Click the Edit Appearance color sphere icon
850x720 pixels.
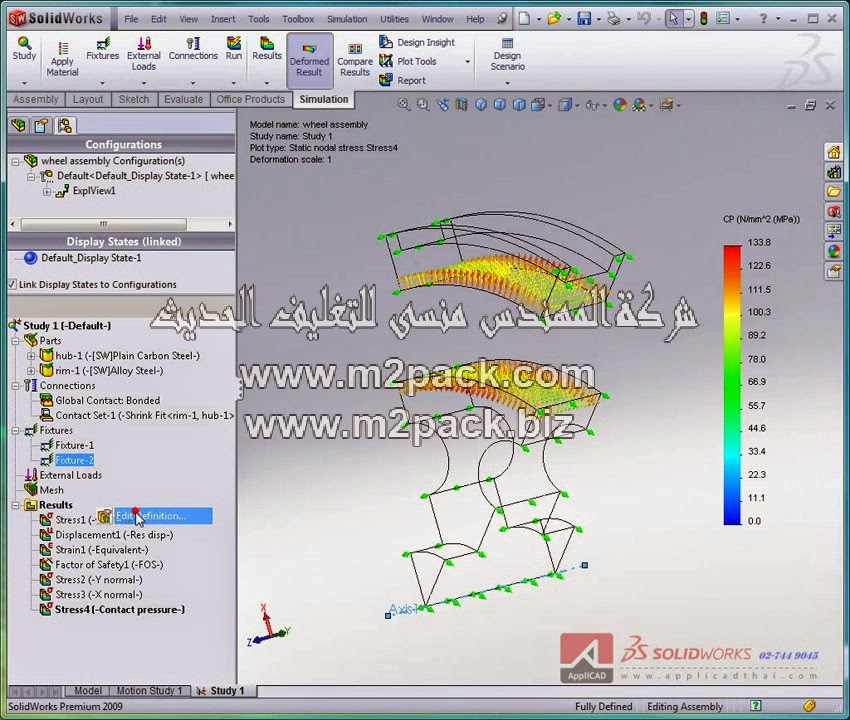point(620,105)
